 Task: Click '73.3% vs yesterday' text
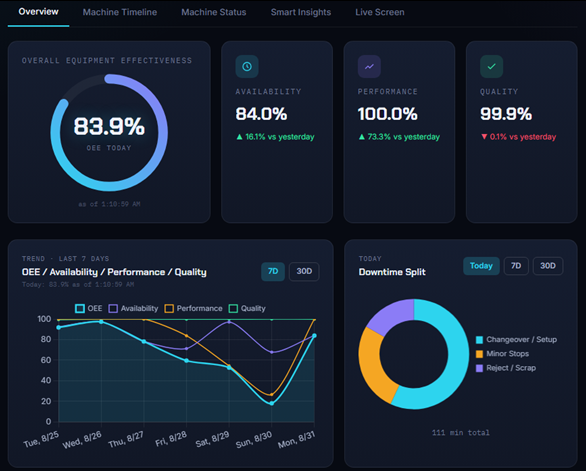404,137
